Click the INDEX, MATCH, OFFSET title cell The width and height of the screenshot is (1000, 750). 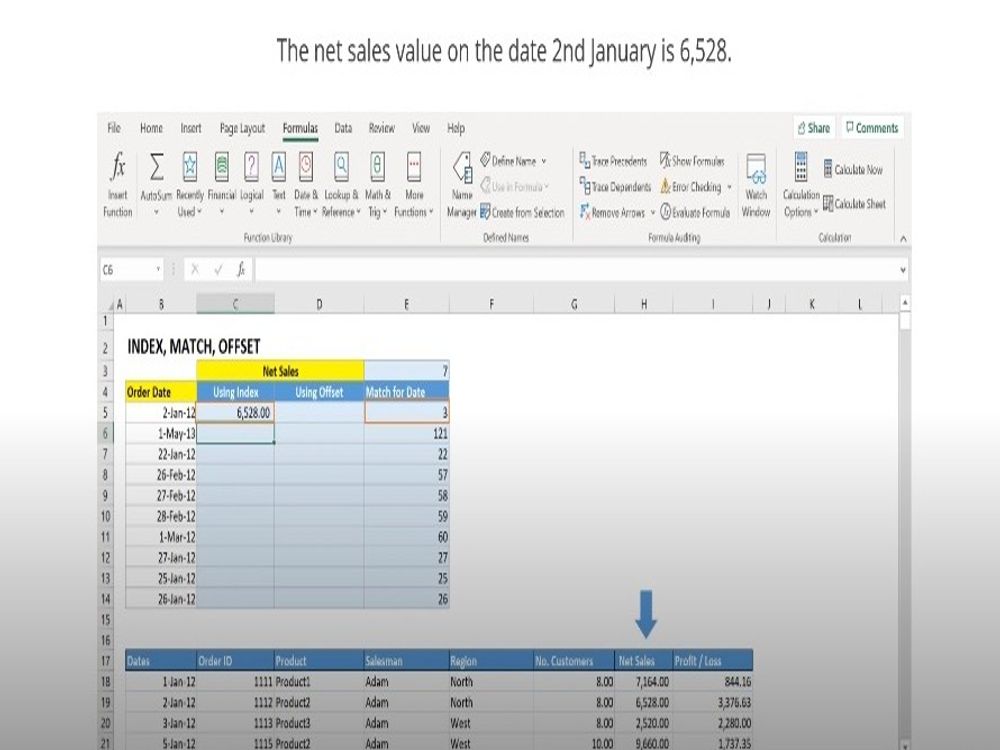[x=194, y=347]
